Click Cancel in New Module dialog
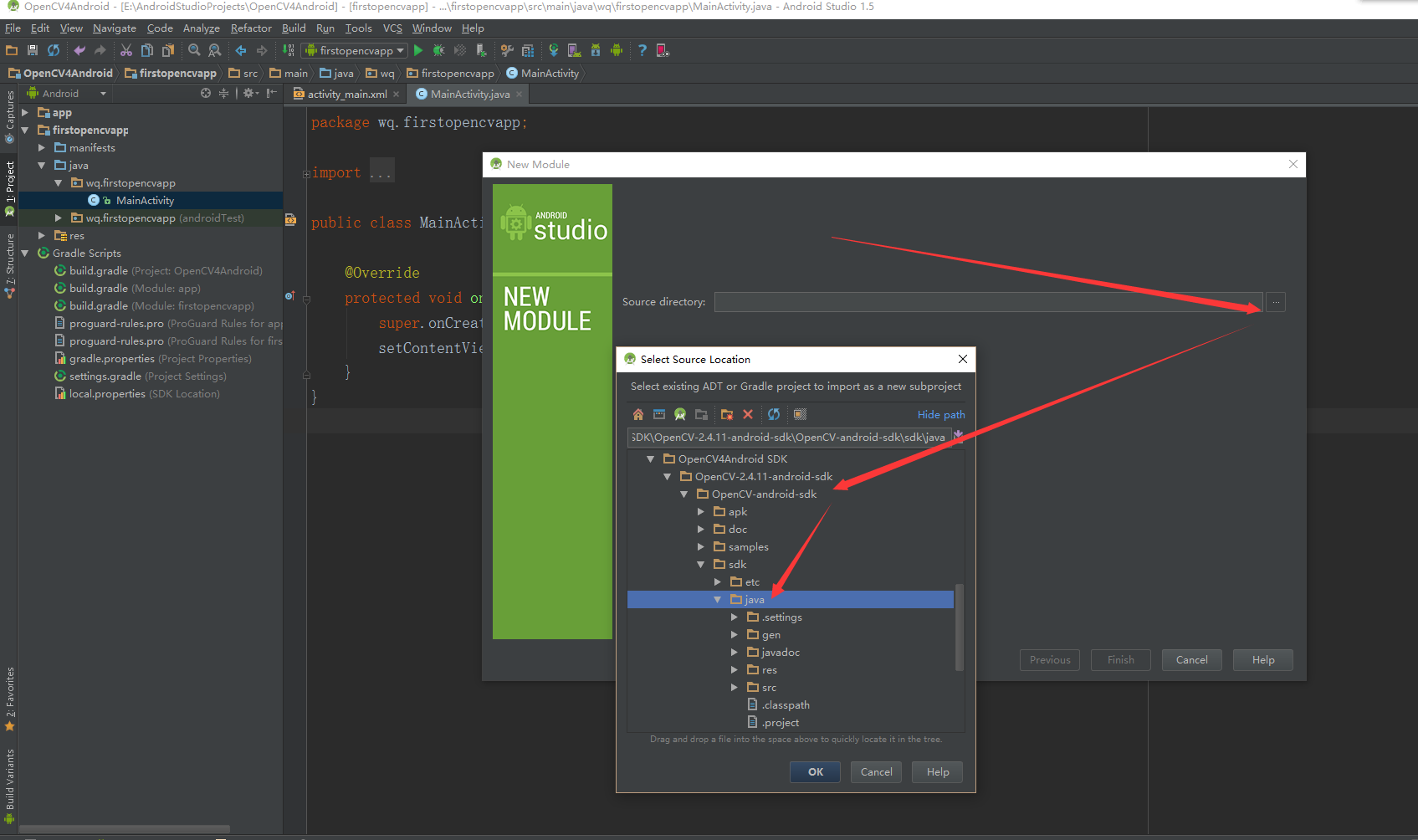Screen dimensions: 1418x840 pos(1191,659)
